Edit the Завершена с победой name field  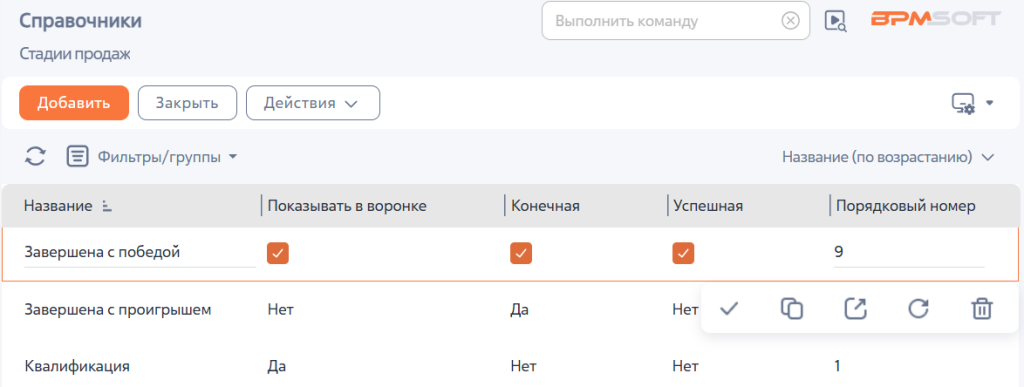[x=140, y=253]
